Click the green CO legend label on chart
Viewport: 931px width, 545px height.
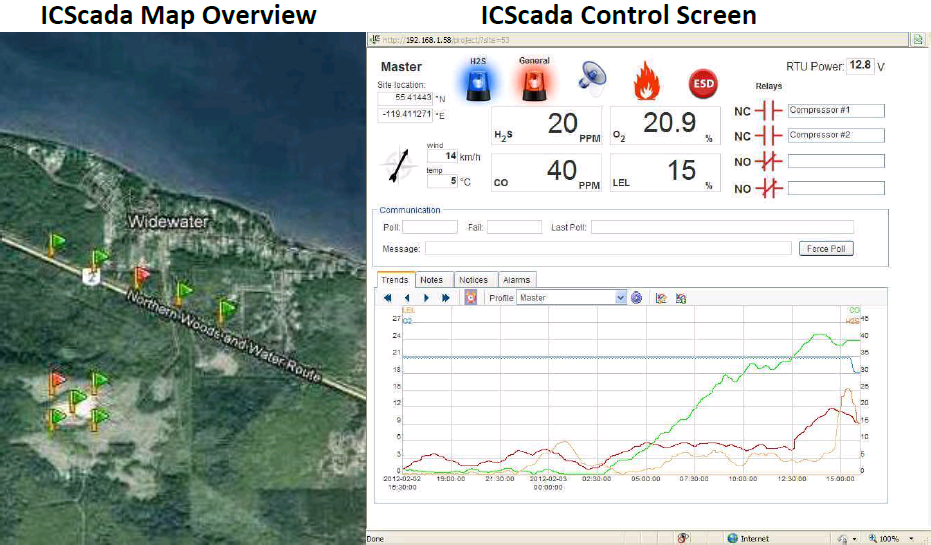854,310
